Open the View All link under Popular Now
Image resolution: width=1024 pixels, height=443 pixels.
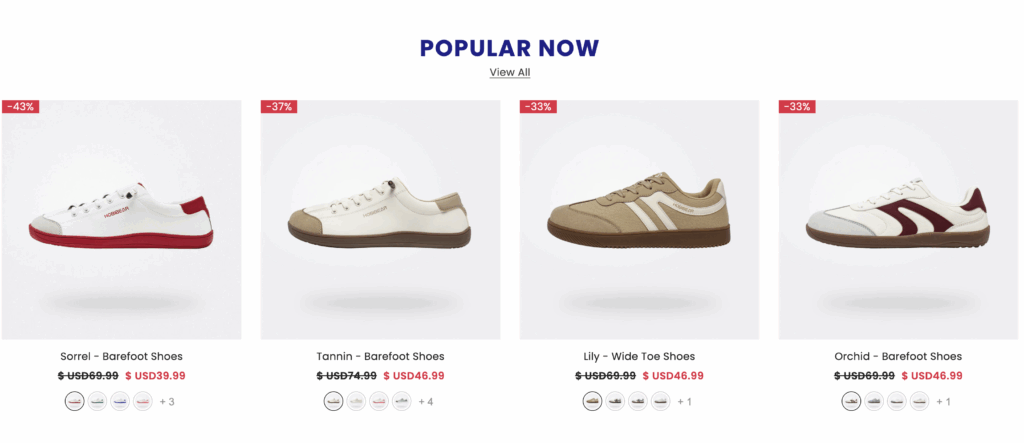pyautogui.click(x=509, y=72)
